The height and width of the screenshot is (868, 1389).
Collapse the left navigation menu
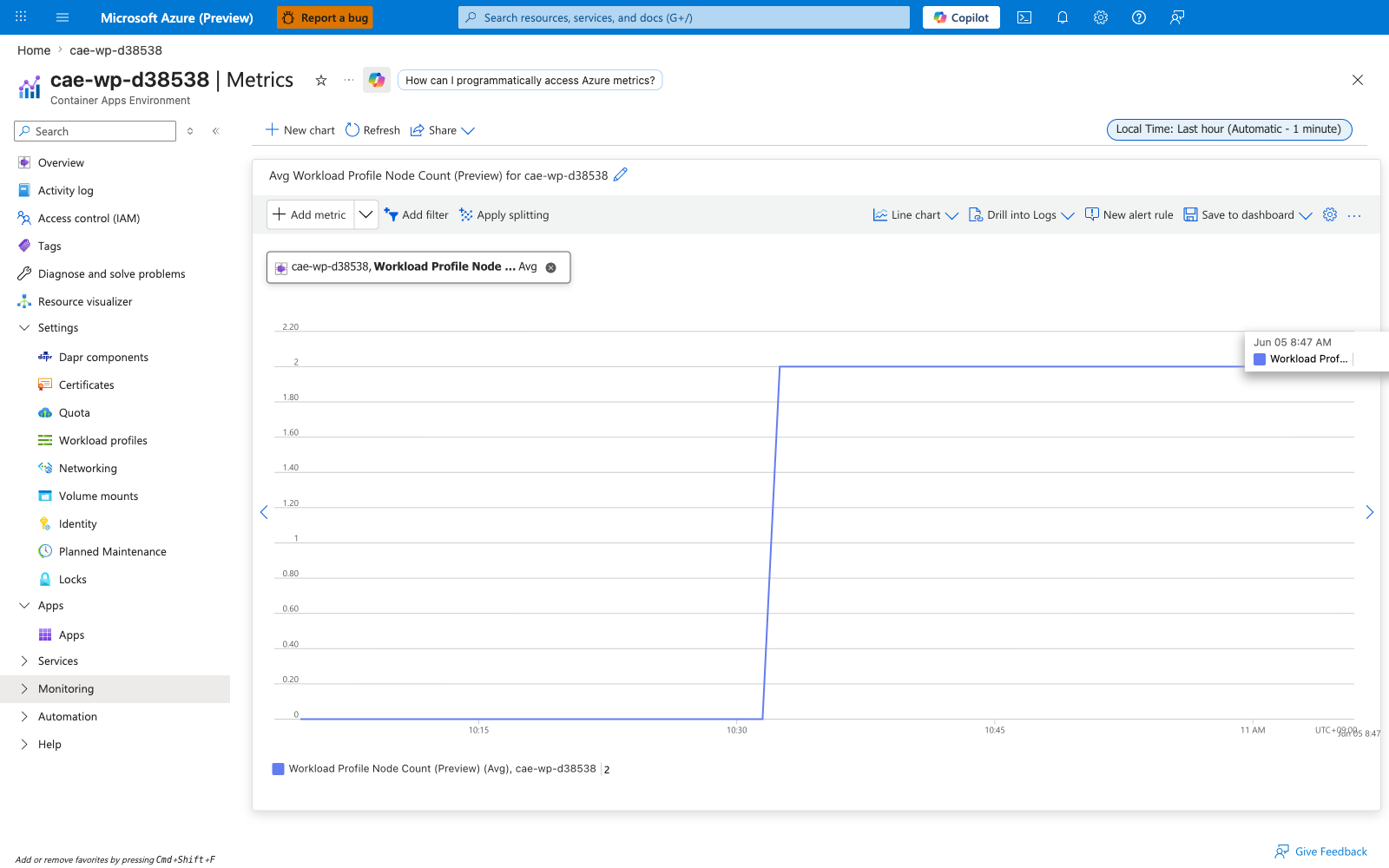click(216, 131)
